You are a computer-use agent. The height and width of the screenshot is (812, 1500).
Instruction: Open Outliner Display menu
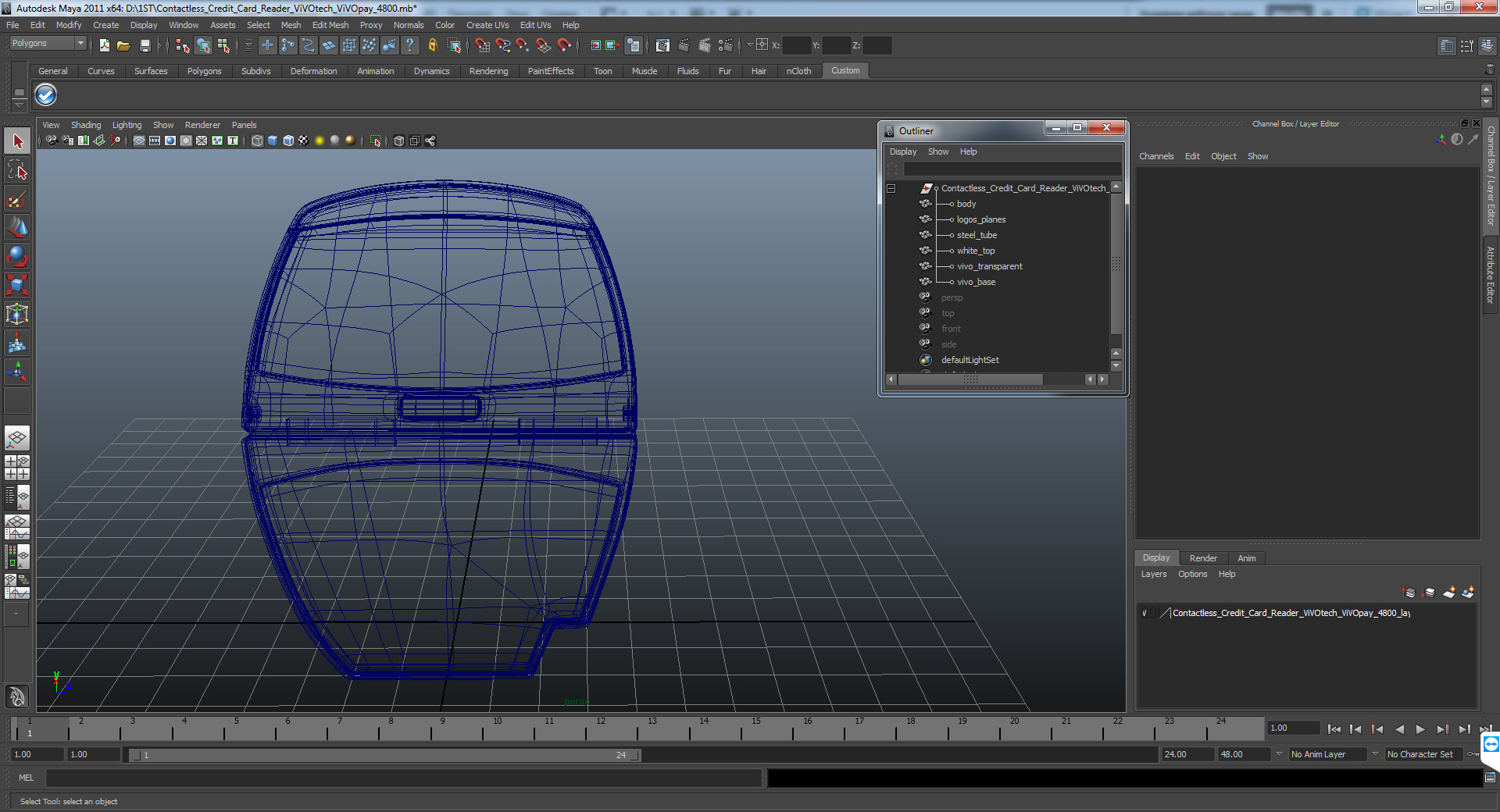902,151
